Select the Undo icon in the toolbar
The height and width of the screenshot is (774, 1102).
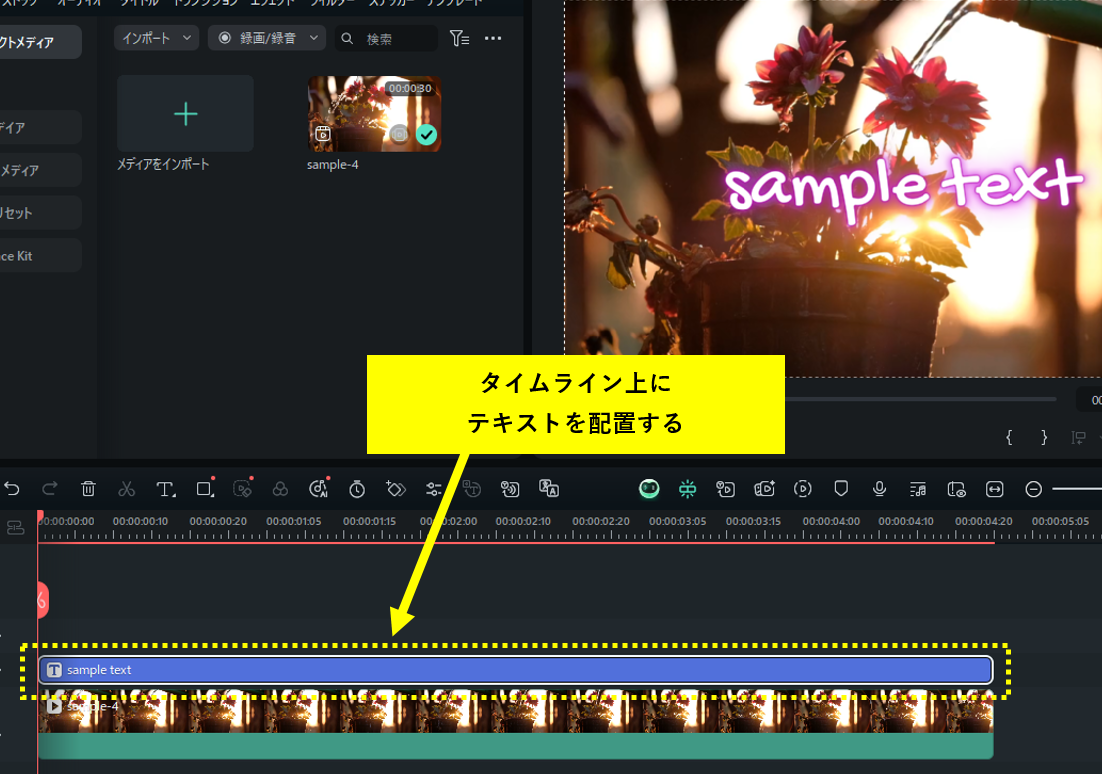11,488
